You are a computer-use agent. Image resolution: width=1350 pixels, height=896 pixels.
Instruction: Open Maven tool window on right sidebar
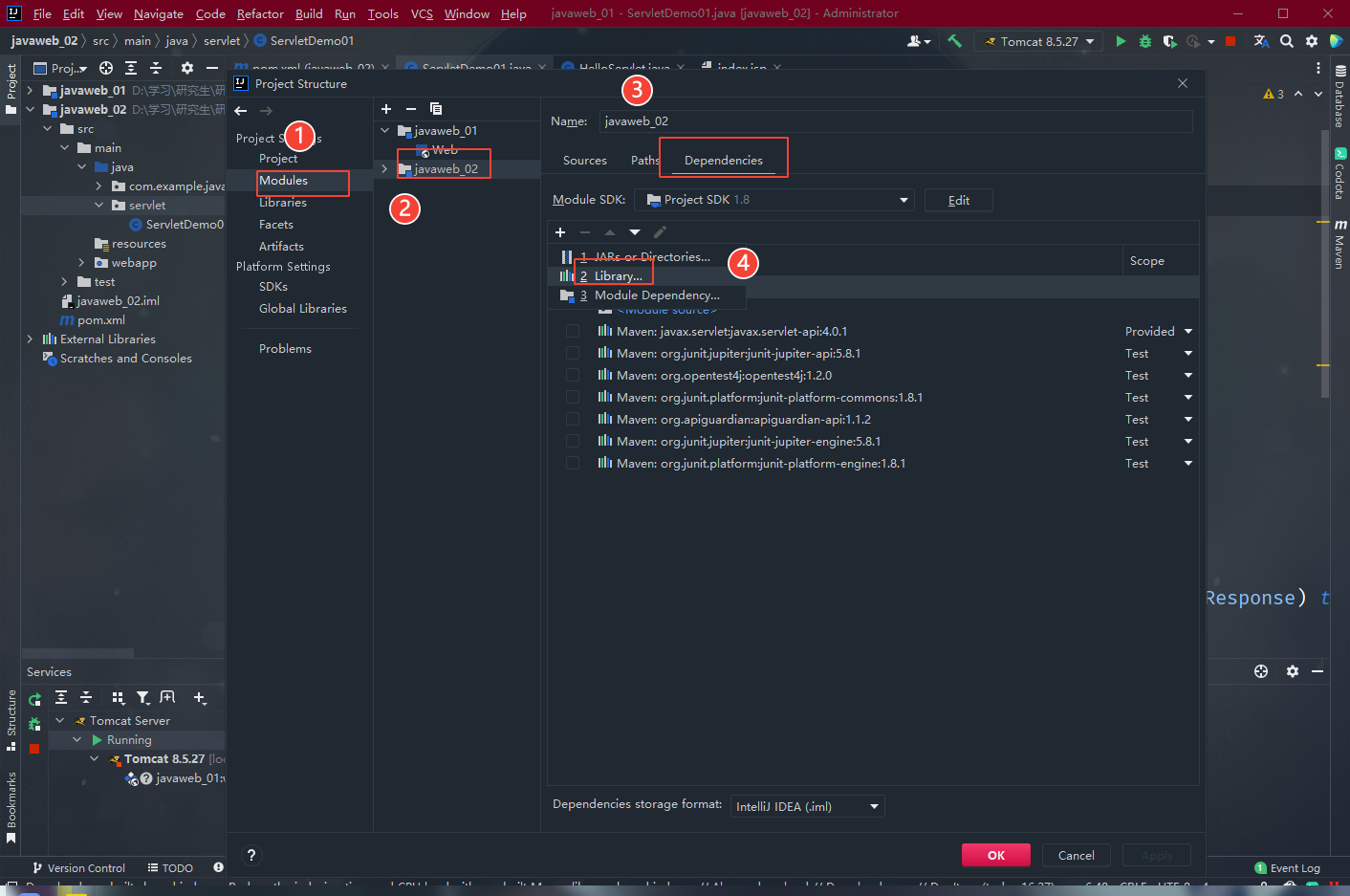(1339, 244)
